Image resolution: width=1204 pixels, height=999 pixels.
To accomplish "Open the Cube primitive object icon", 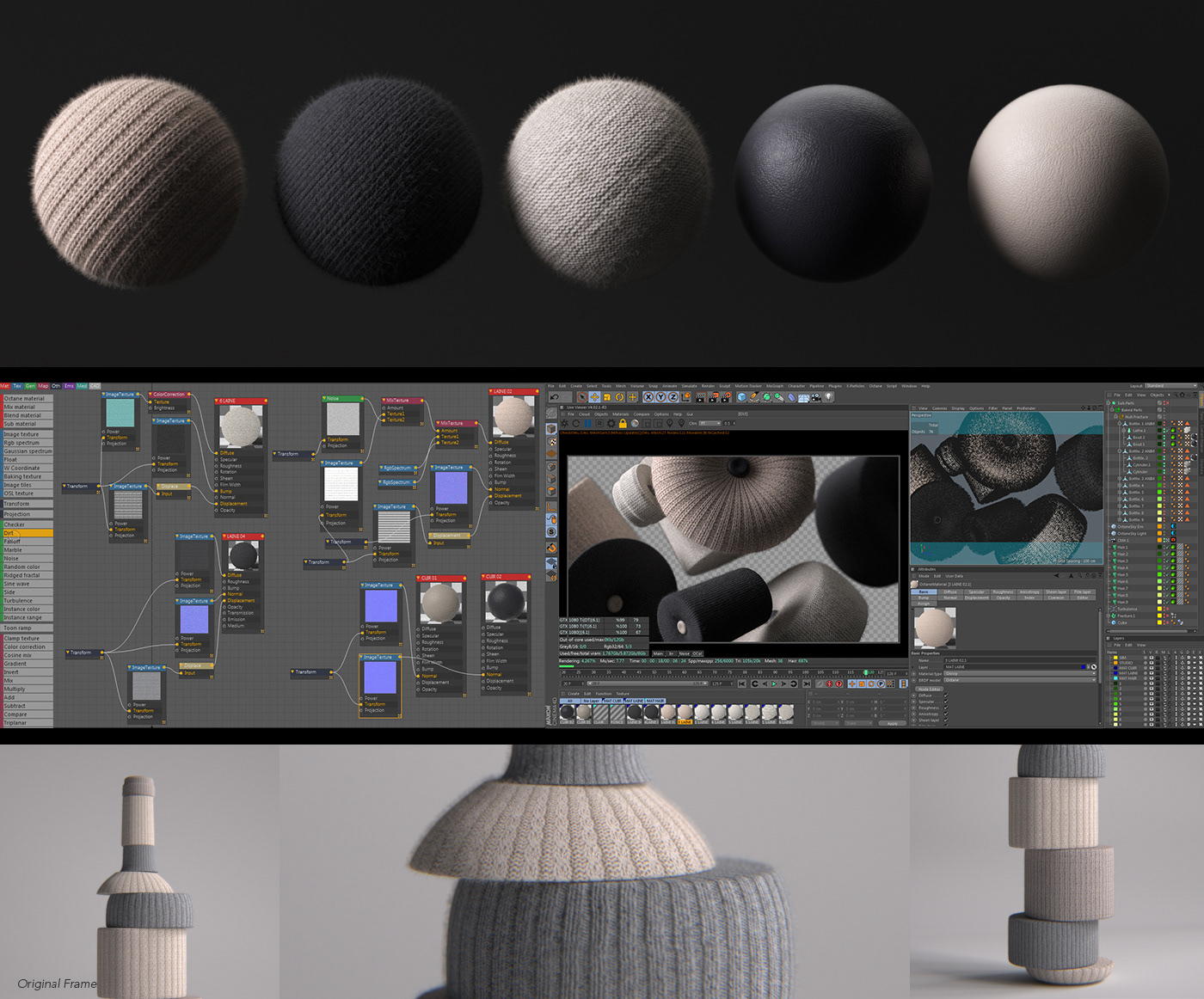I will tap(741, 397).
